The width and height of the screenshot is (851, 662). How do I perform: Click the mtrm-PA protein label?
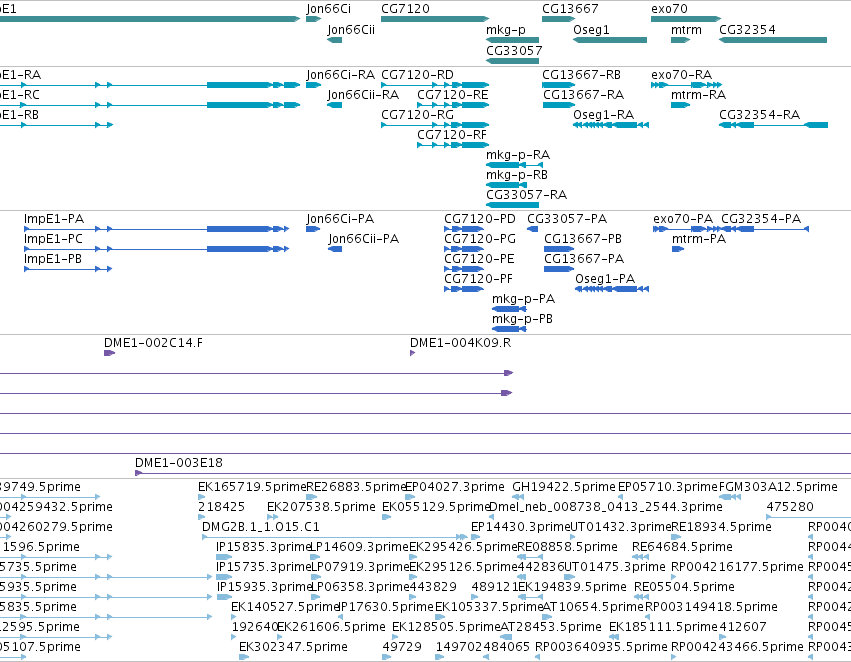tap(698, 239)
